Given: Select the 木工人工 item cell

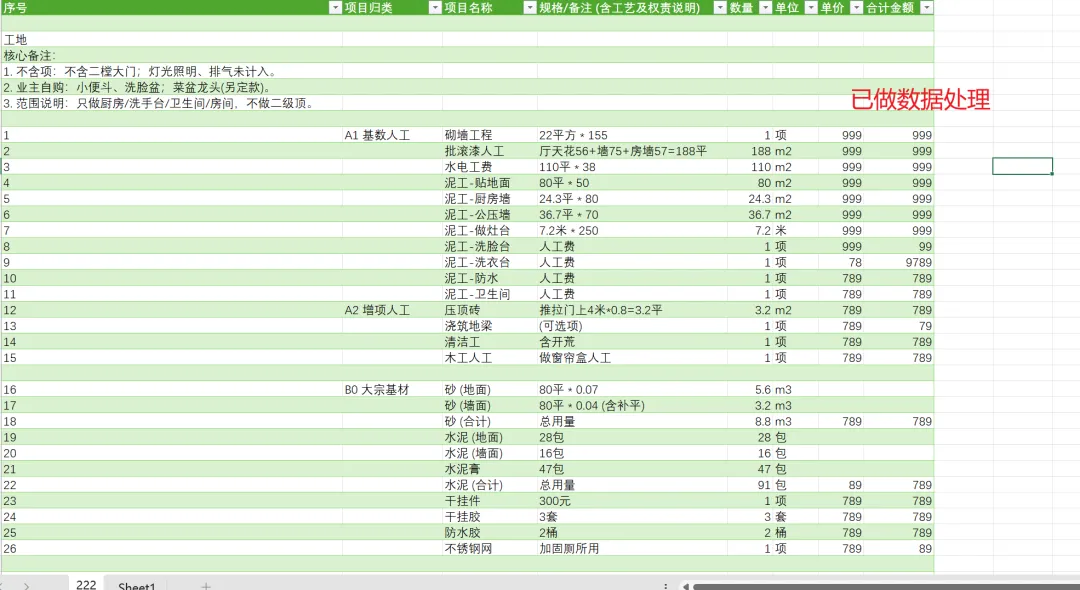Looking at the screenshot, I should (490, 358).
